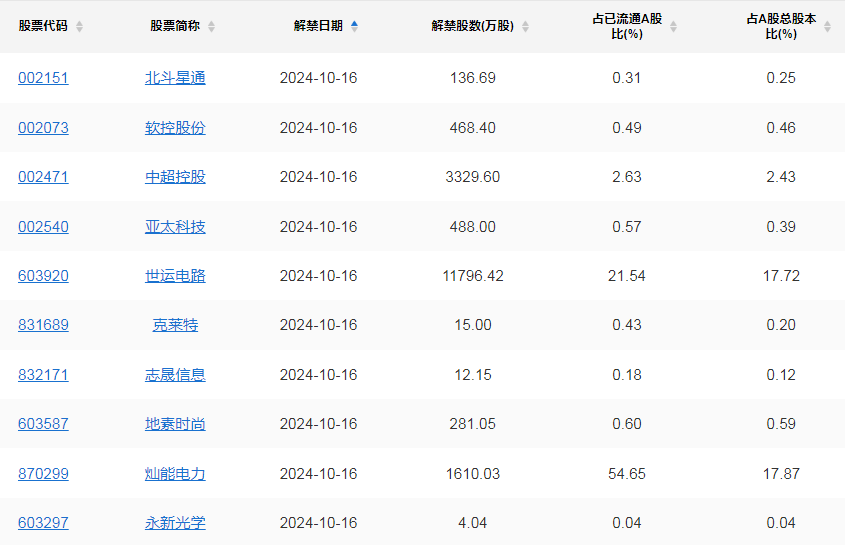Select the 0.59 total share ratio cell
This screenshot has height=545, width=845.
[x=781, y=424]
